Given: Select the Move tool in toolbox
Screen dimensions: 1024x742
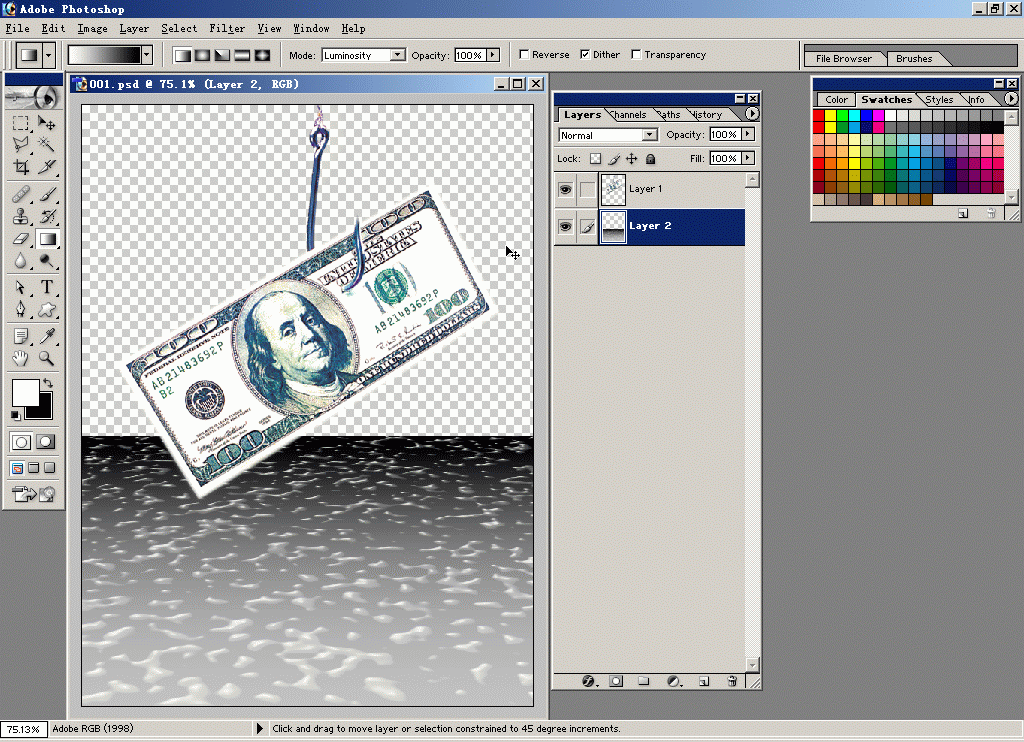Looking at the screenshot, I should coord(46,123).
